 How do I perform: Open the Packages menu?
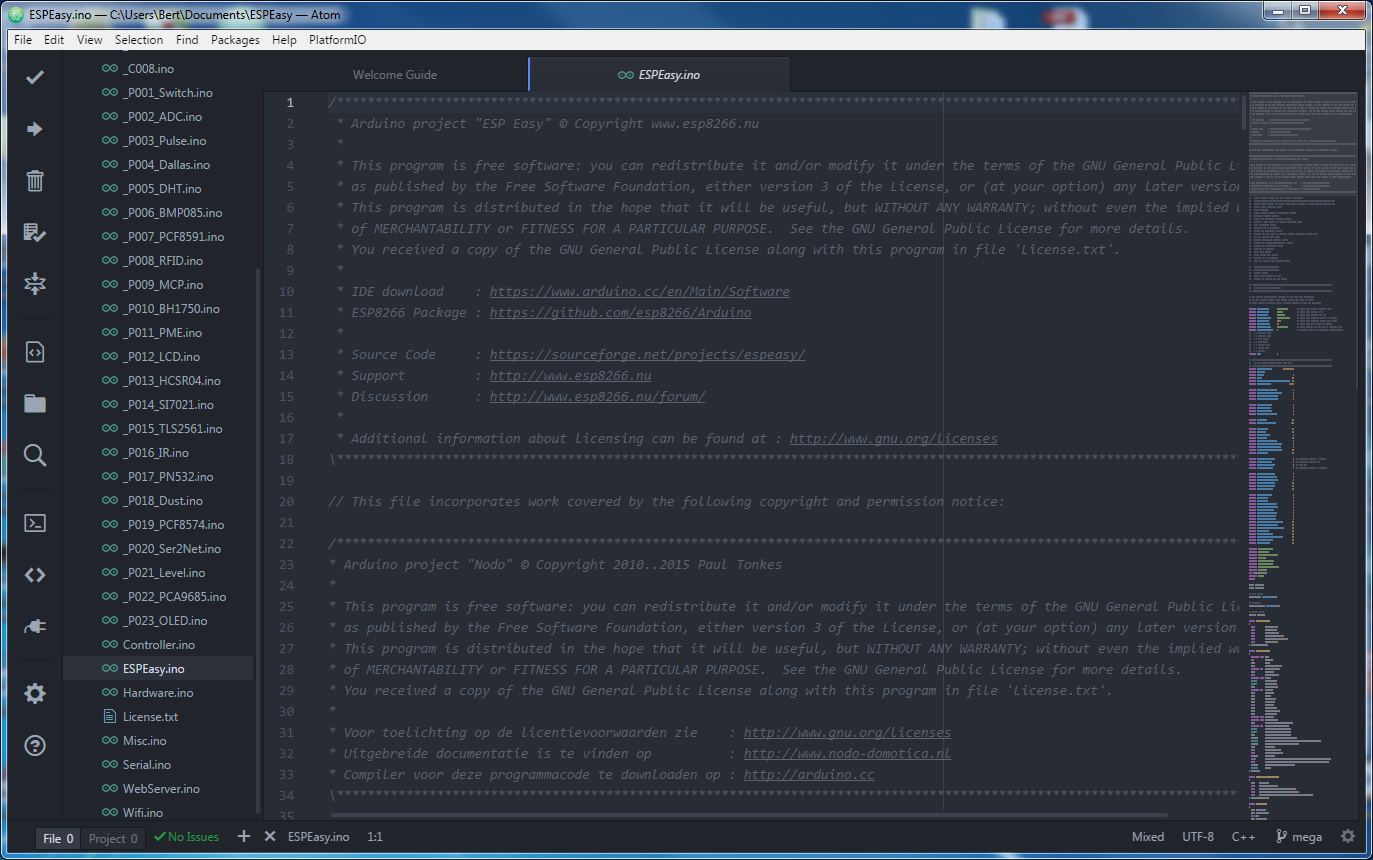tap(235, 40)
